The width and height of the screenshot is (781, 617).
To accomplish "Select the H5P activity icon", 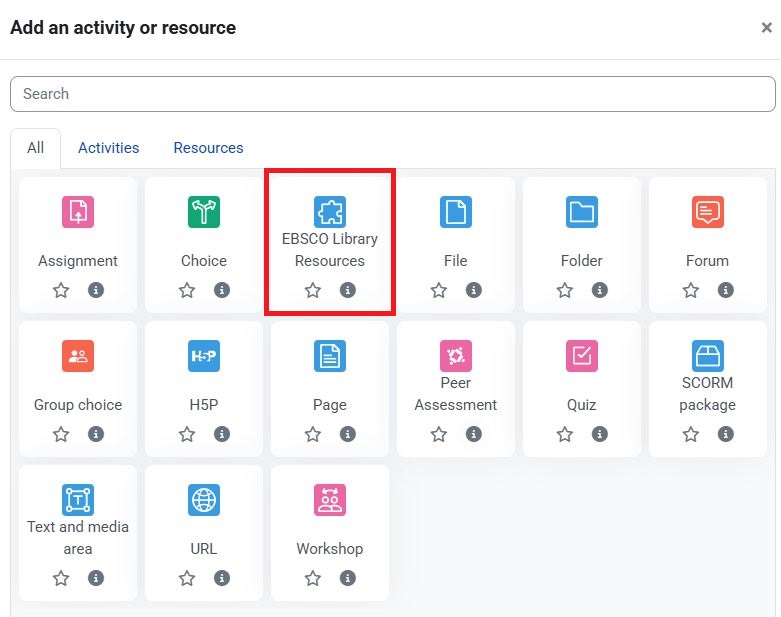I will [204, 356].
